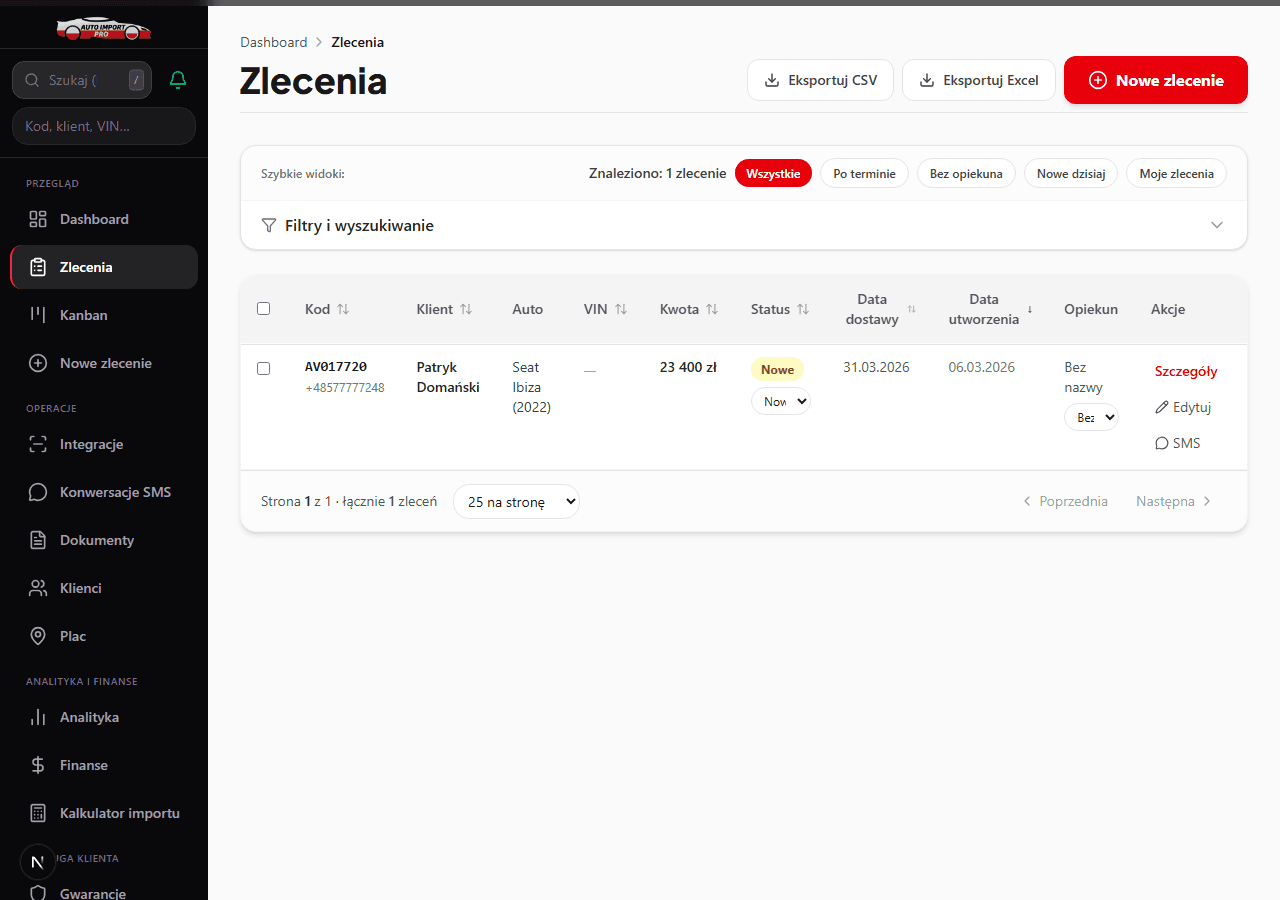Click client name Patryk Domański
1280x900 pixels.
448,377
